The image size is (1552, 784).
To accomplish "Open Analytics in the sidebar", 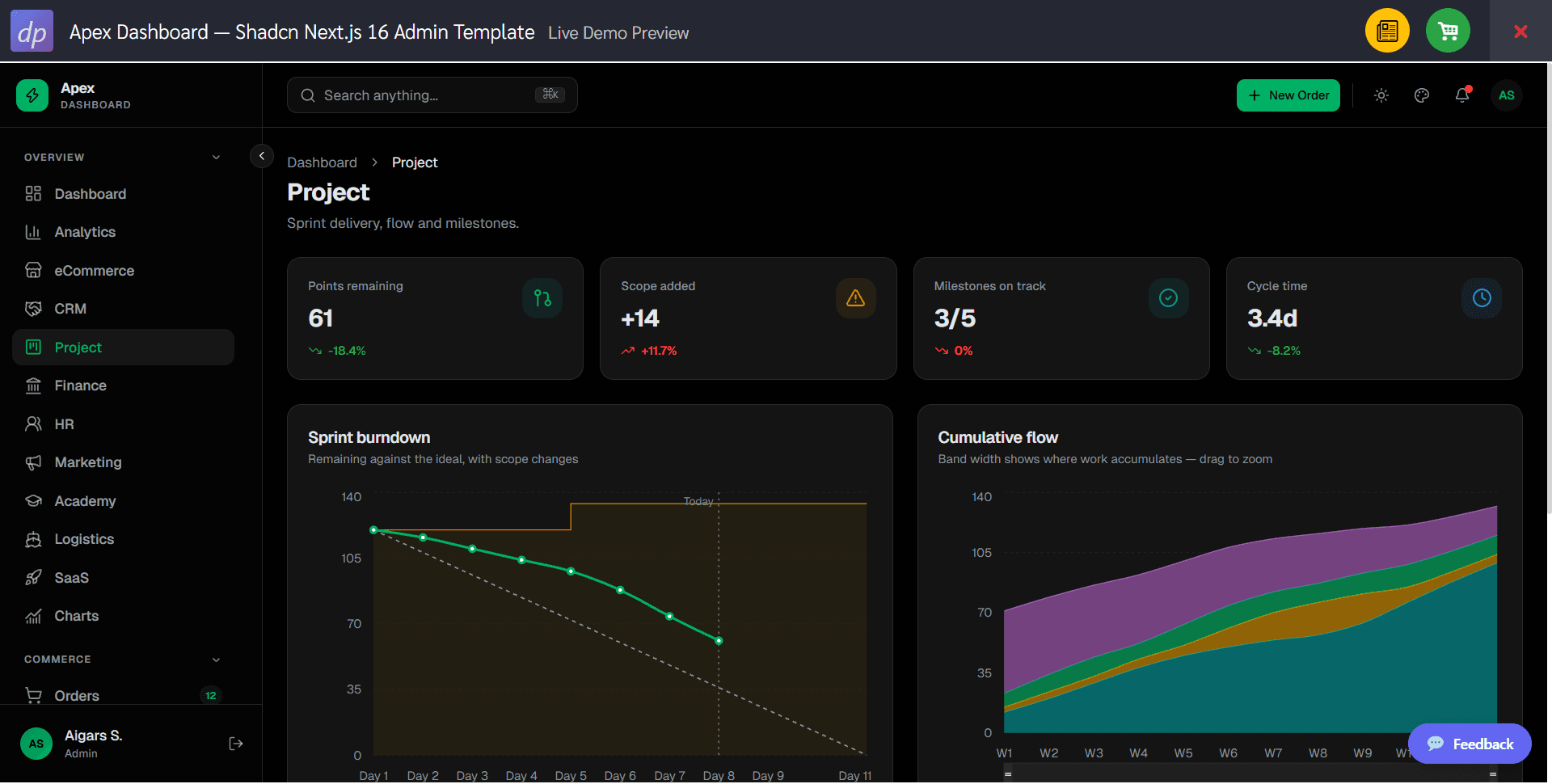I will click(x=123, y=232).
